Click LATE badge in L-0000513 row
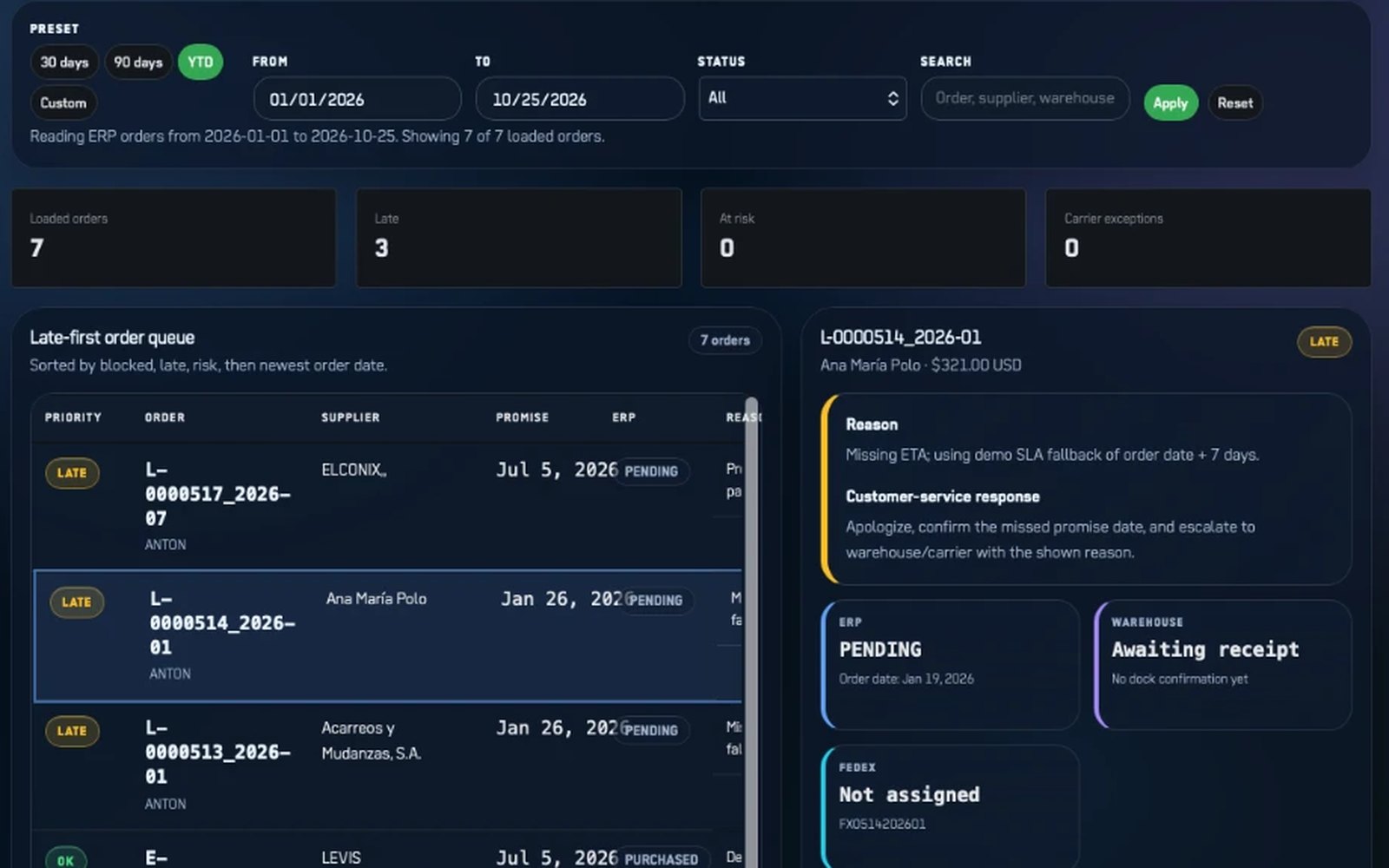Screen dimensions: 1389x868 point(72,731)
